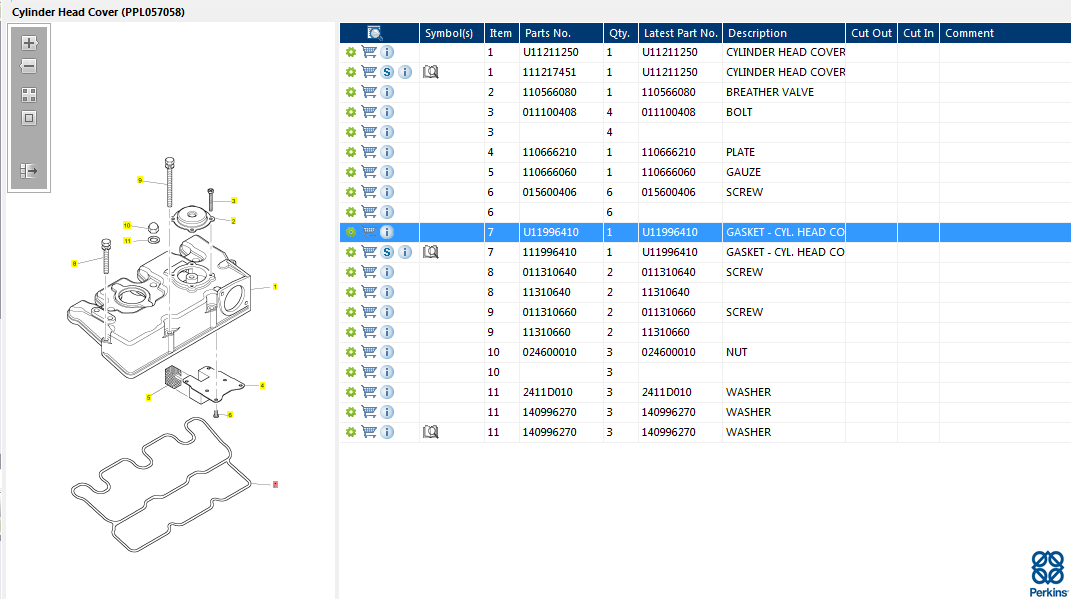Show info for SCREW 011310660
The image size is (1071, 599).
[x=387, y=312]
